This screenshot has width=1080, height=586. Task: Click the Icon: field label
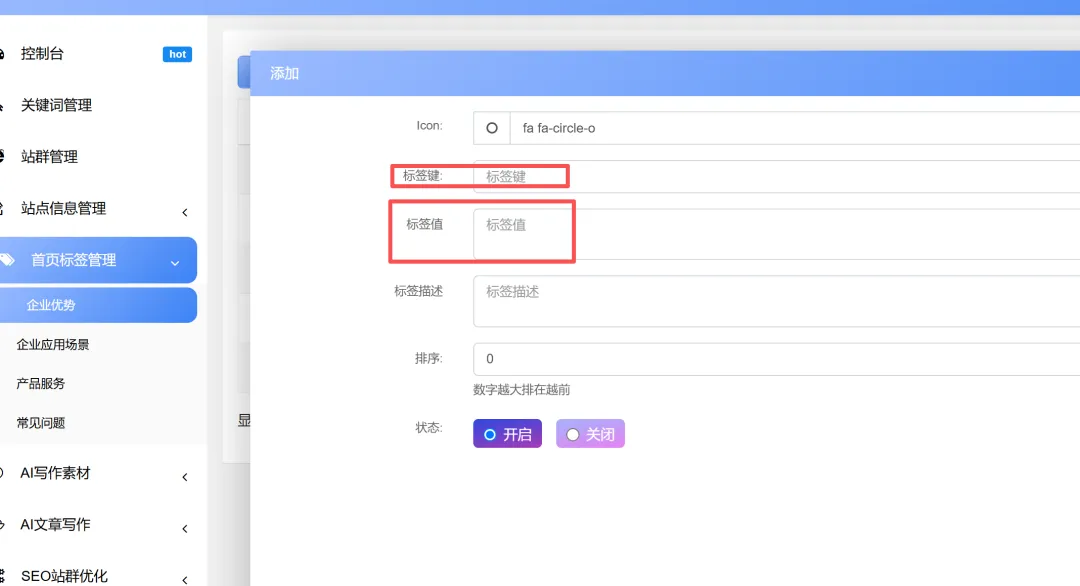click(x=429, y=125)
